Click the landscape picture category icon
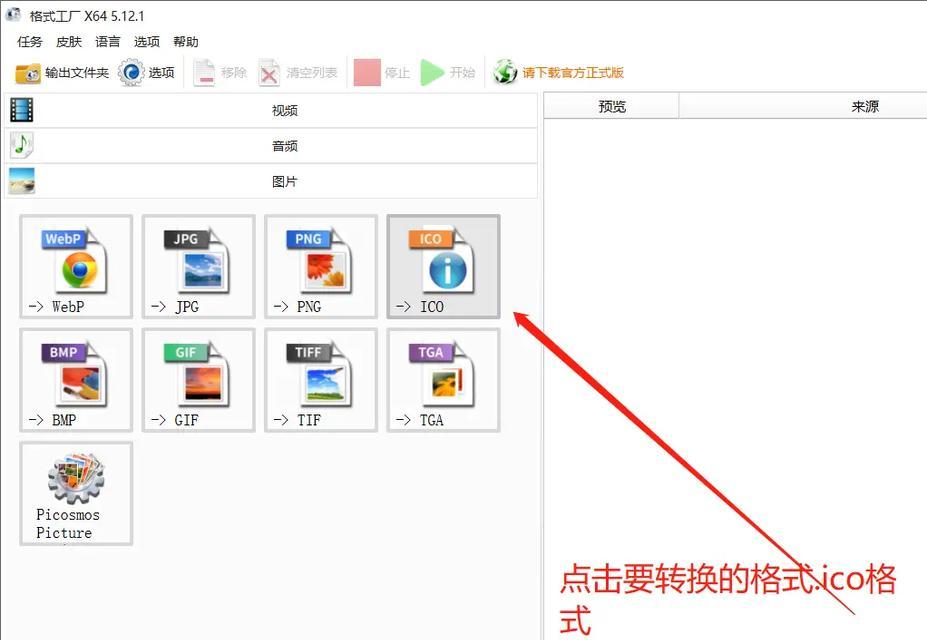This screenshot has height=640, width=927. 22,181
